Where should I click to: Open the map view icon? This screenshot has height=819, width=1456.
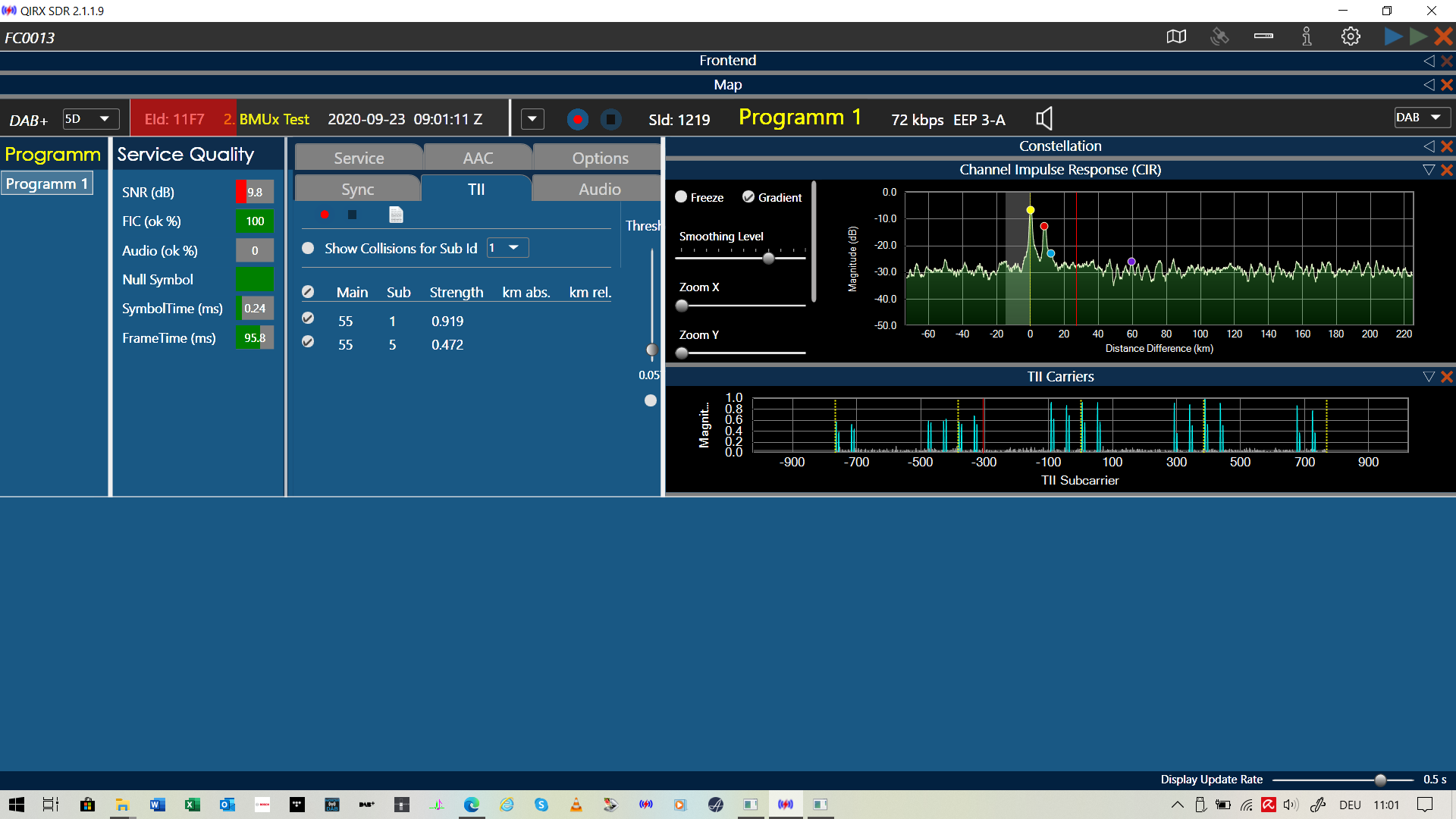click(1176, 36)
